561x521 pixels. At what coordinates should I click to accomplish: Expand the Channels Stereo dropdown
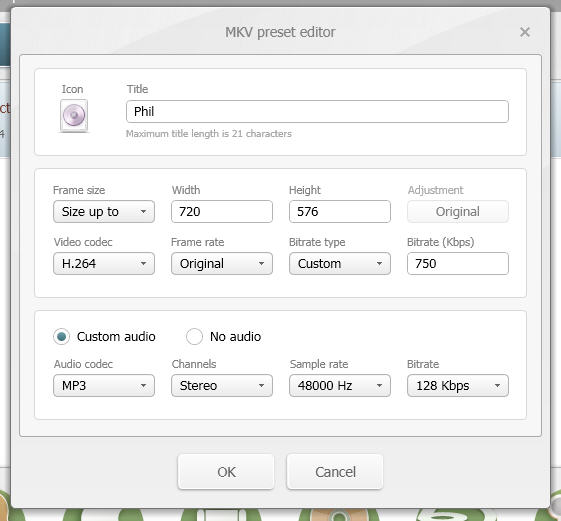222,386
